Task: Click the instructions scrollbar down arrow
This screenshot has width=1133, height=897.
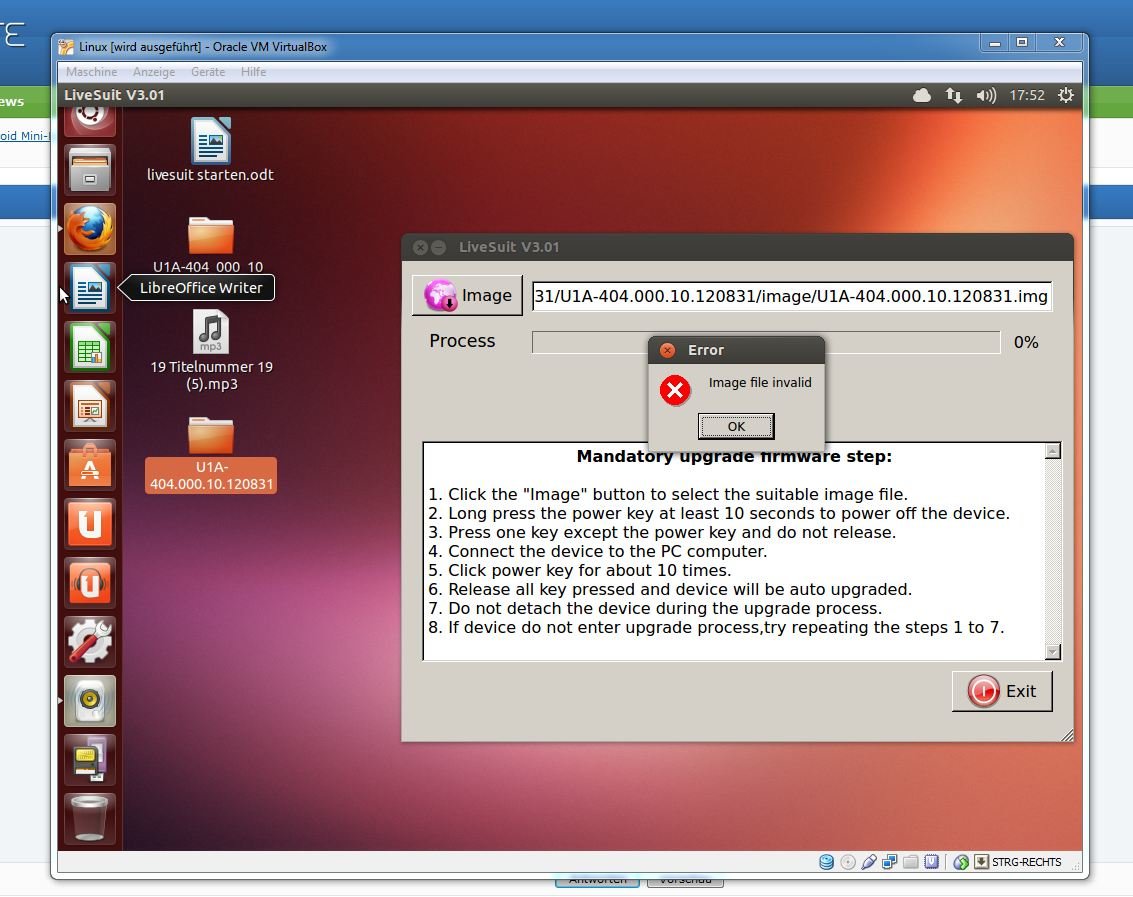Action: pyautogui.click(x=1053, y=651)
